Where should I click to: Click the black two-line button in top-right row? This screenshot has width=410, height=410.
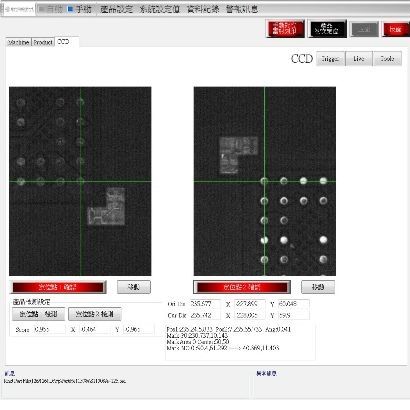pyautogui.click(x=327, y=29)
